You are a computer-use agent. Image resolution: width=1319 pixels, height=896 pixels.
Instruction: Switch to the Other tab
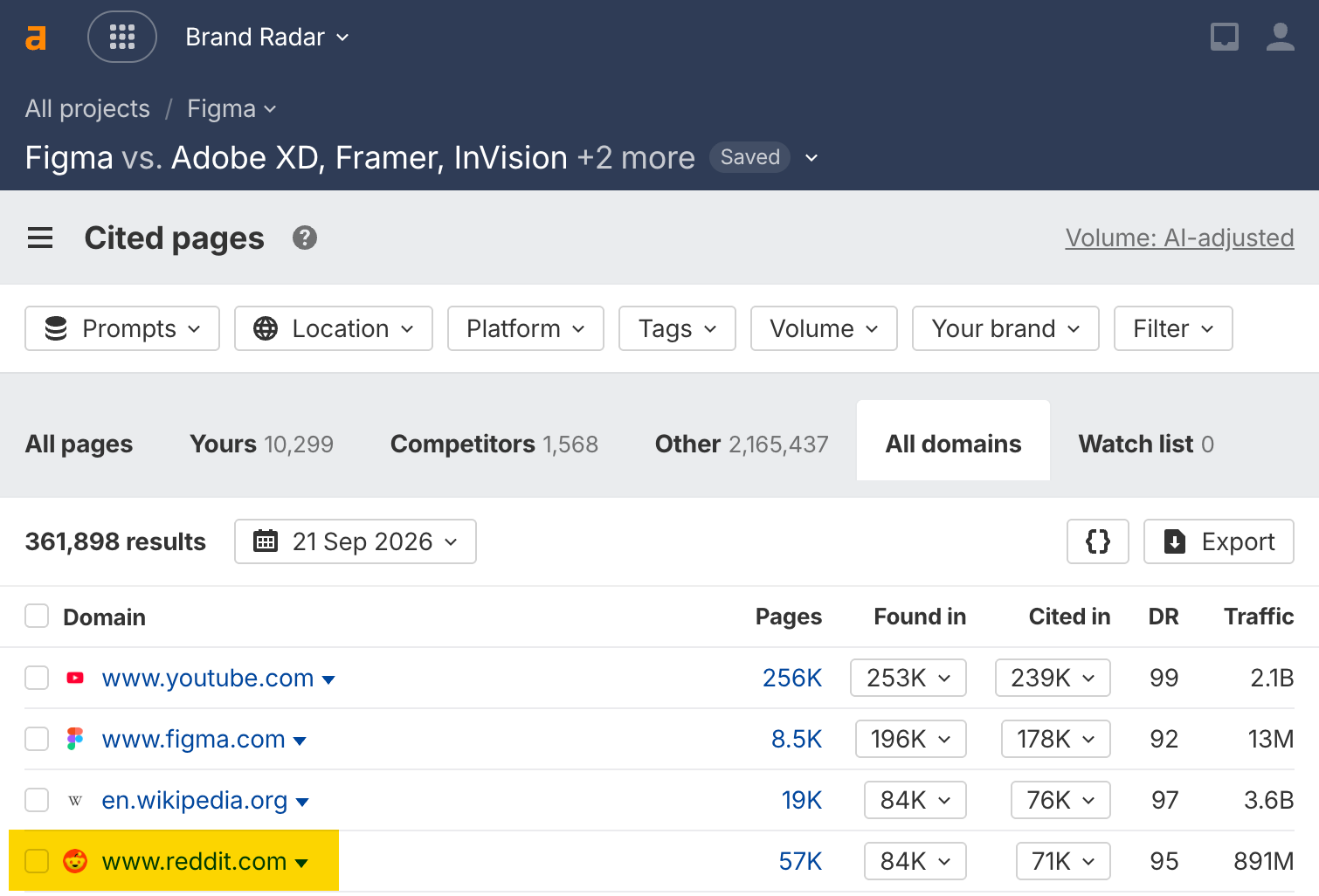coord(742,444)
